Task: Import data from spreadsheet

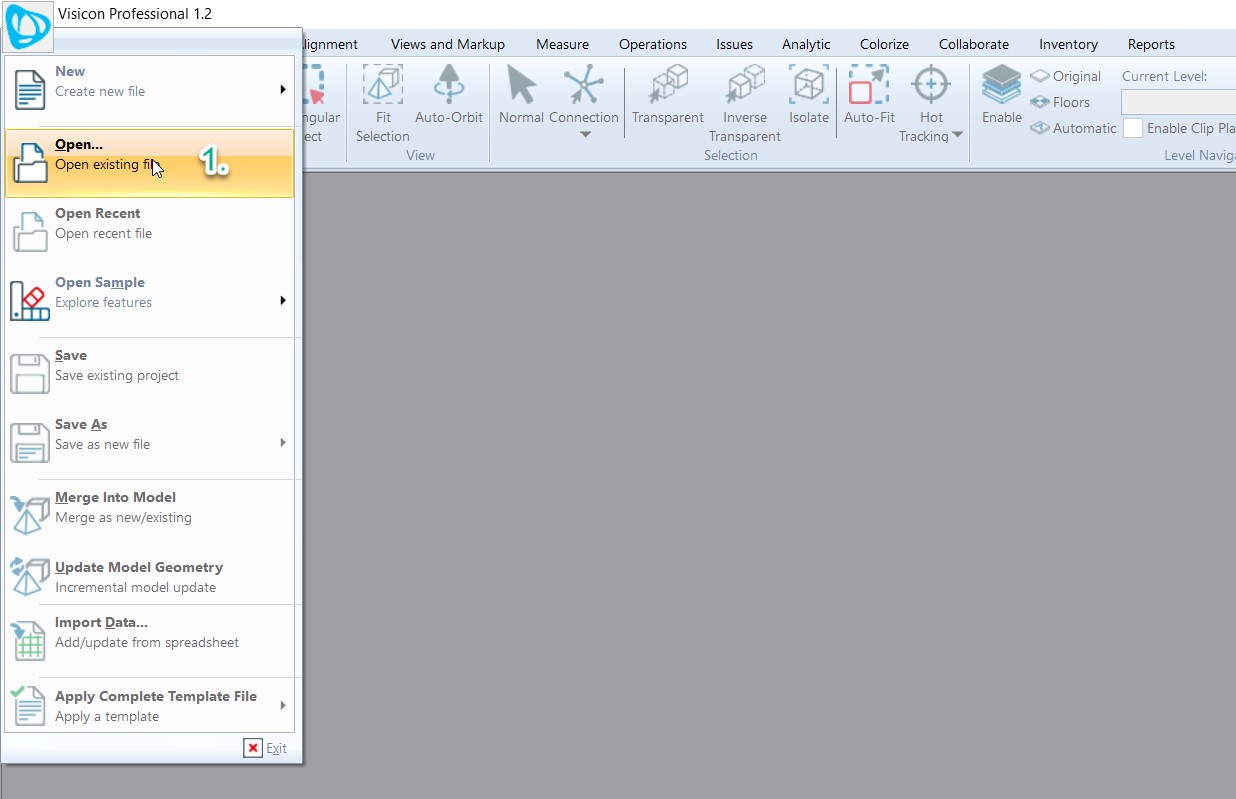Action: click(139, 632)
